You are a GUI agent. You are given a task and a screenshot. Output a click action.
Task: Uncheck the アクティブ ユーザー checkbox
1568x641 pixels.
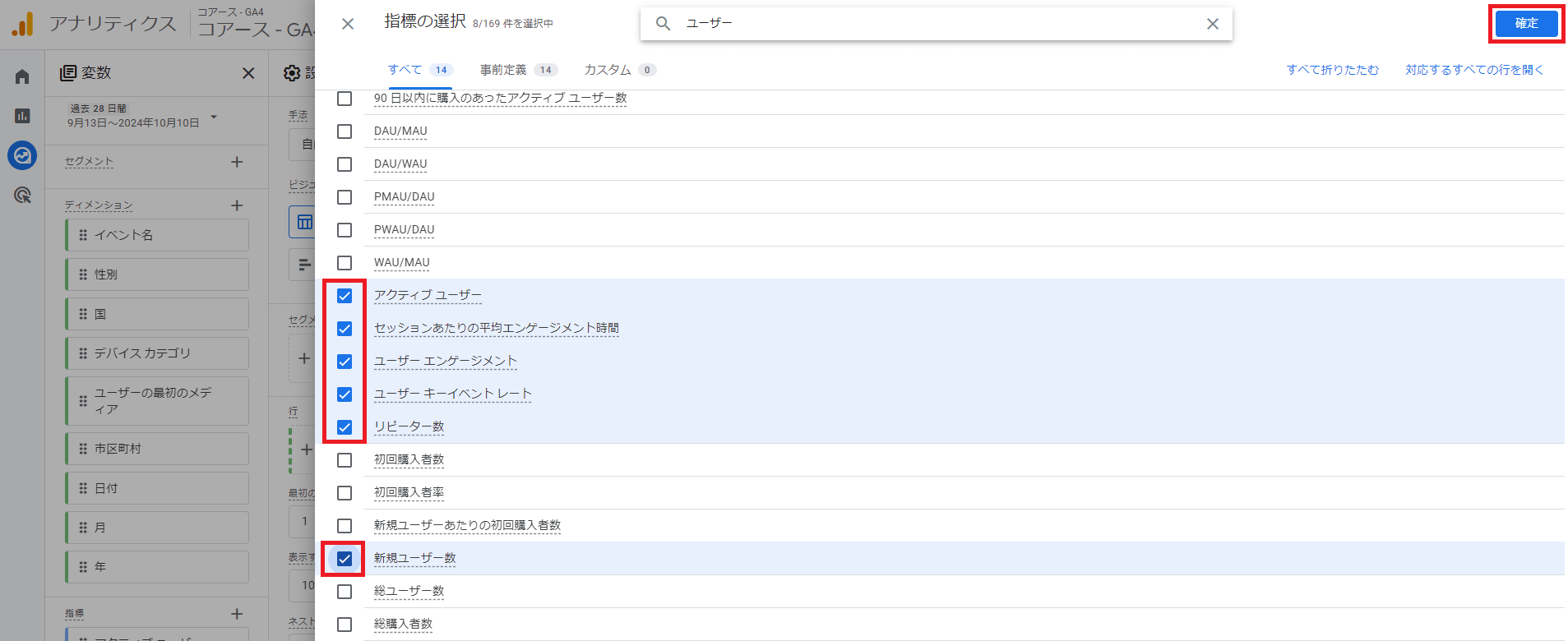(345, 296)
